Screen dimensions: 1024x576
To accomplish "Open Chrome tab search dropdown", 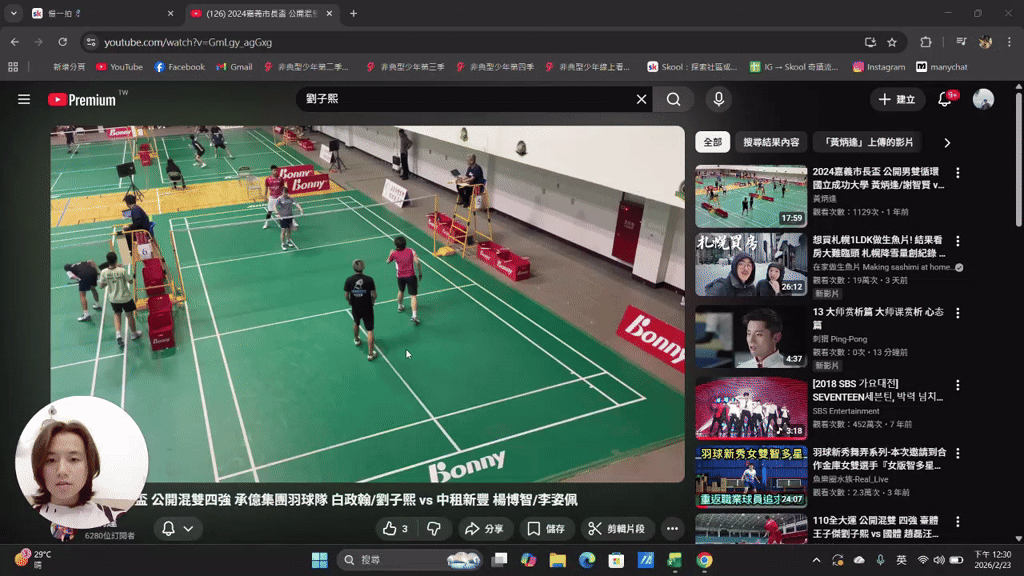I will pos(14,13).
